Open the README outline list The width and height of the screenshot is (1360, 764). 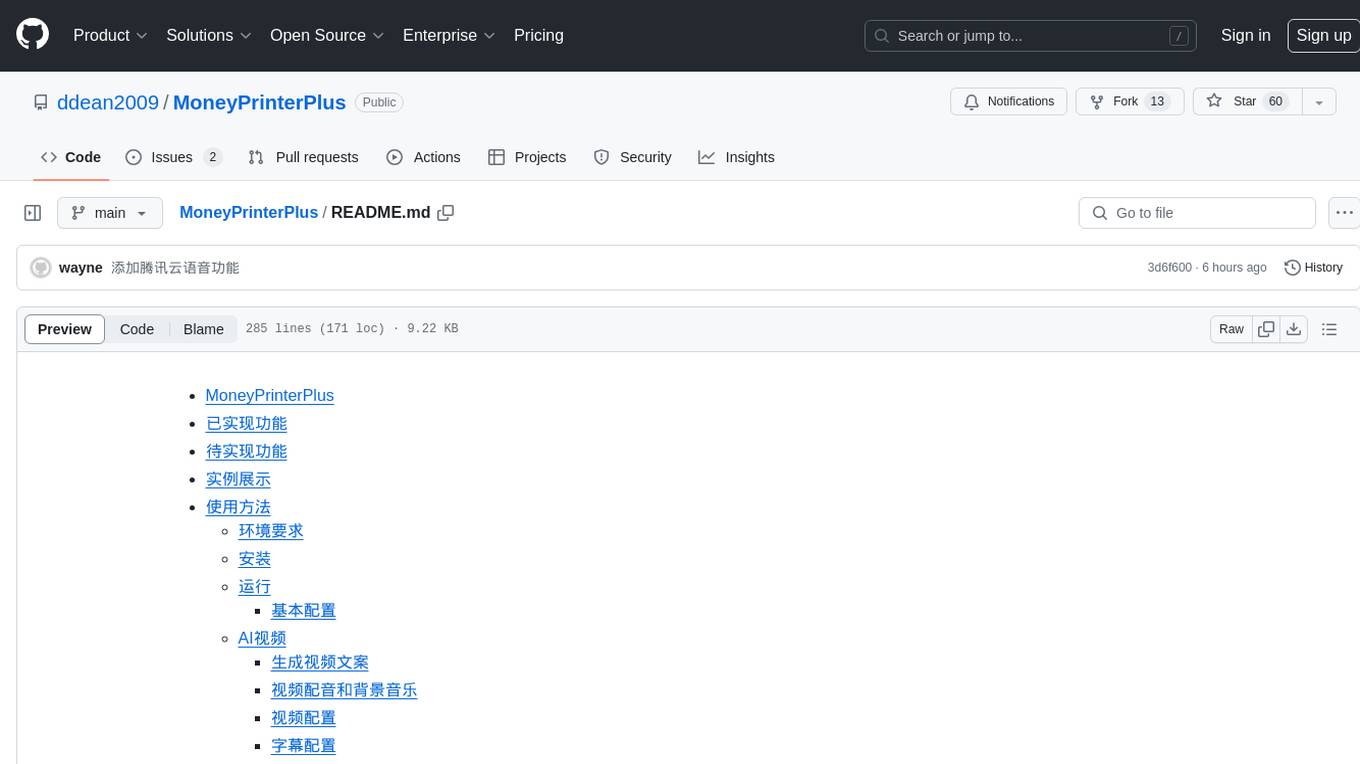tap(1329, 329)
